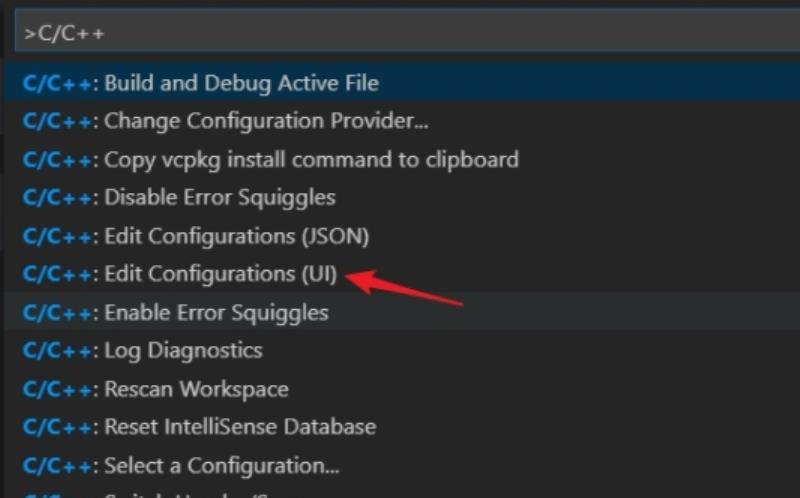800x498 pixels.
Task: Select the highlighted first command in list
Action: 402,83
